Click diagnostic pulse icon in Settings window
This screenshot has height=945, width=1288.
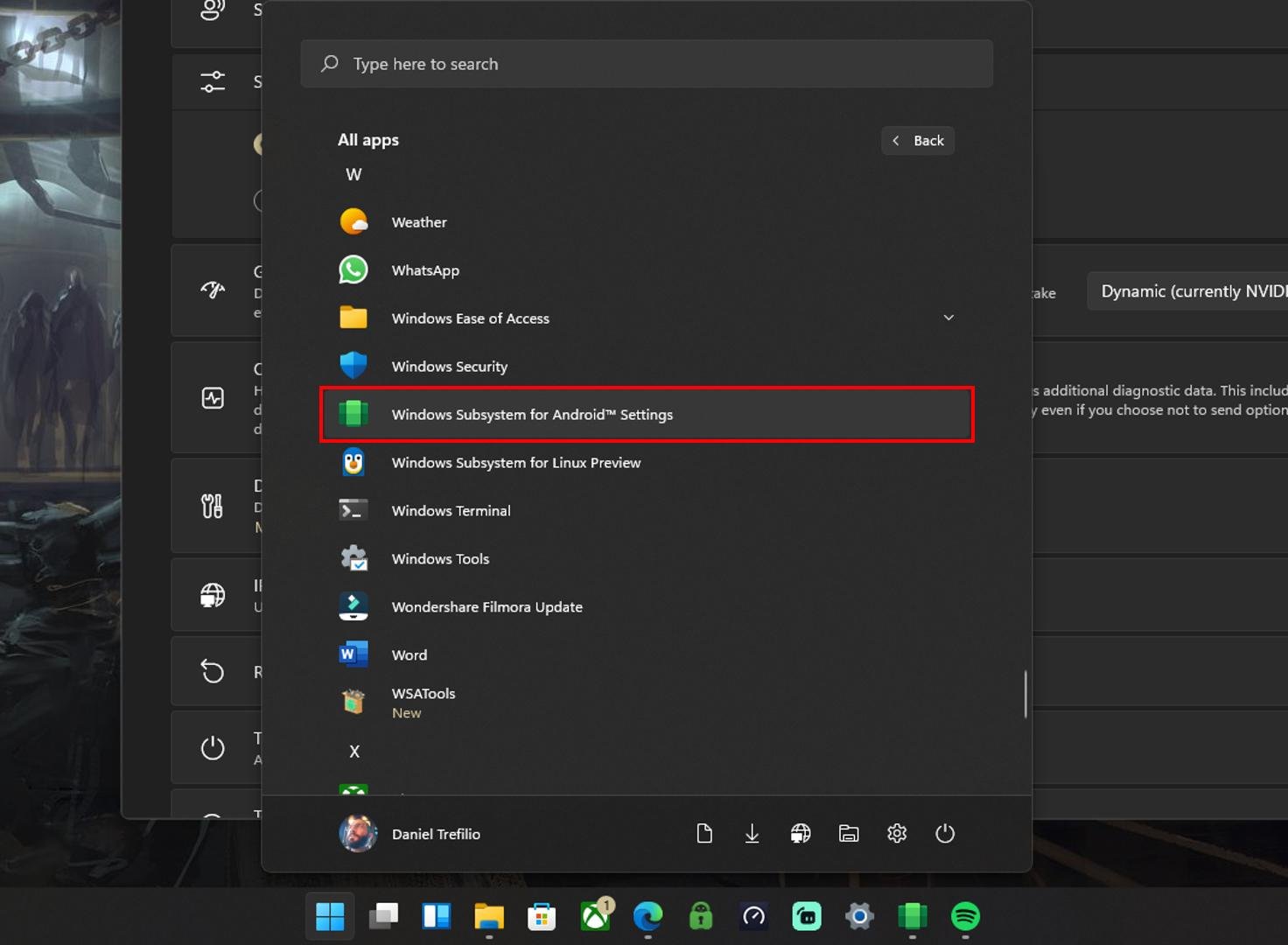coord(213,398)
